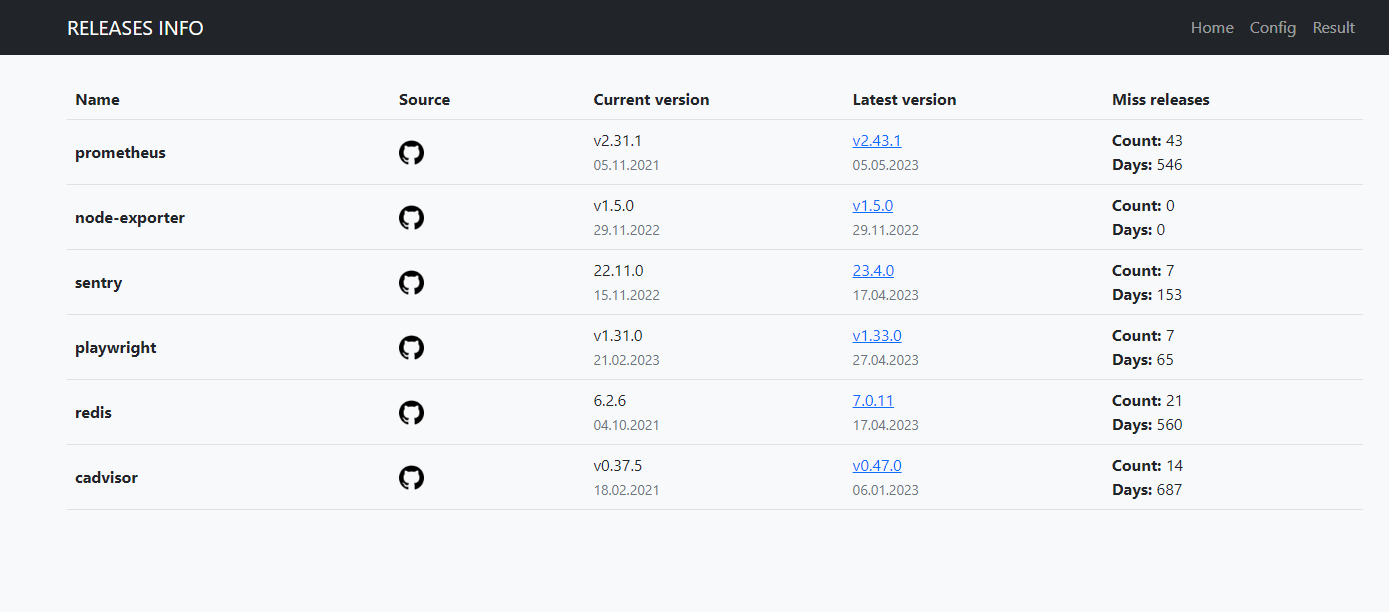Click the Days: 687 value
The image size is (1389, 612).
pos(1147,490)
